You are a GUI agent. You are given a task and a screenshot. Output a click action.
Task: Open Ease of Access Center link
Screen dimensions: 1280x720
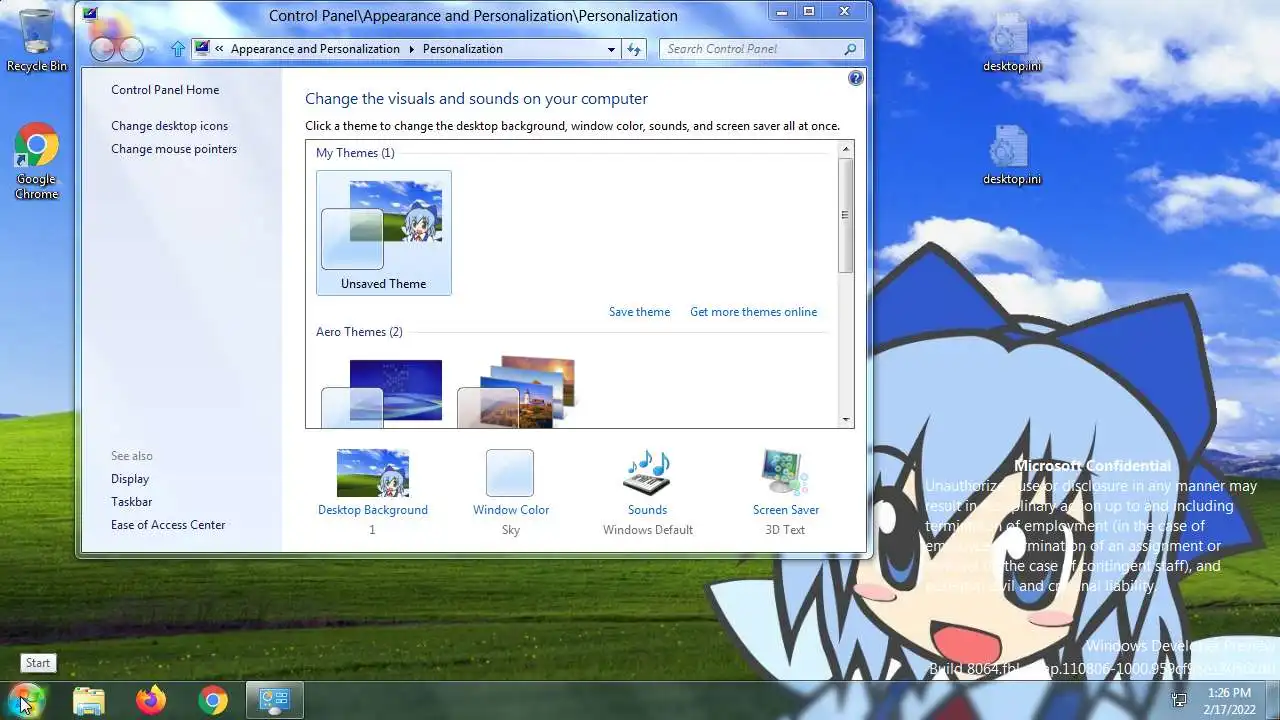point(168,524)
